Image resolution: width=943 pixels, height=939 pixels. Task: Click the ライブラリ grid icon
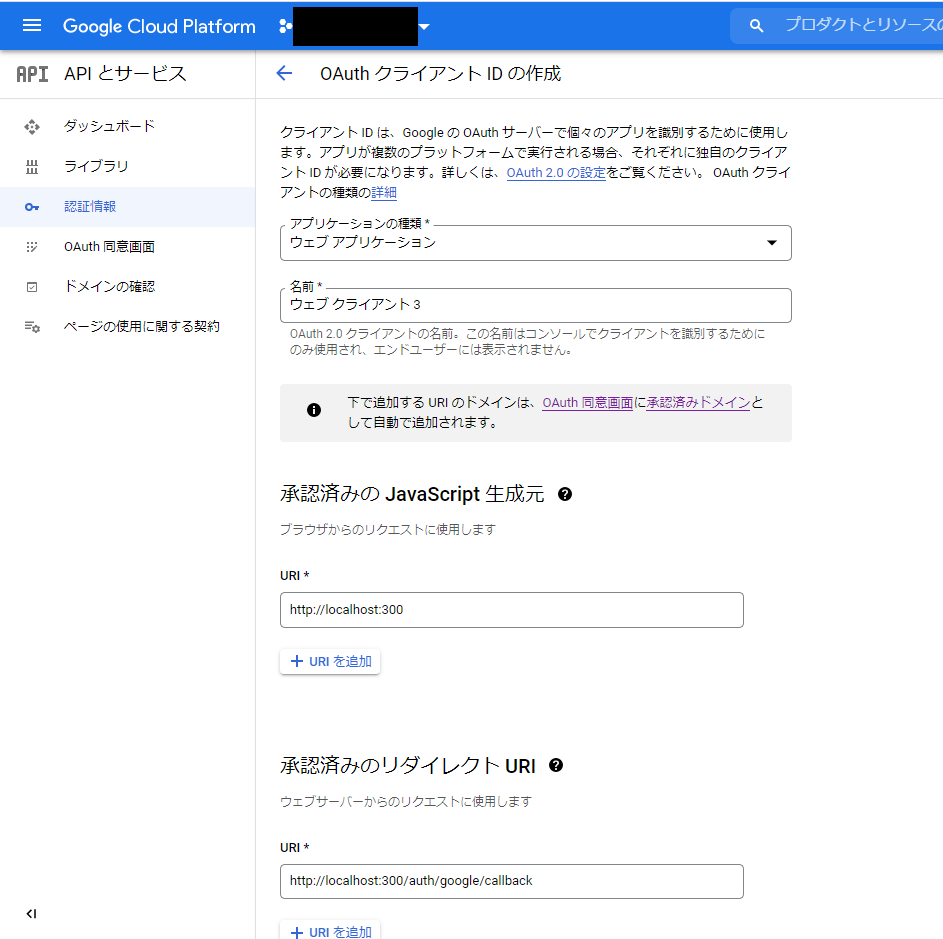click(x=32, y=167)
